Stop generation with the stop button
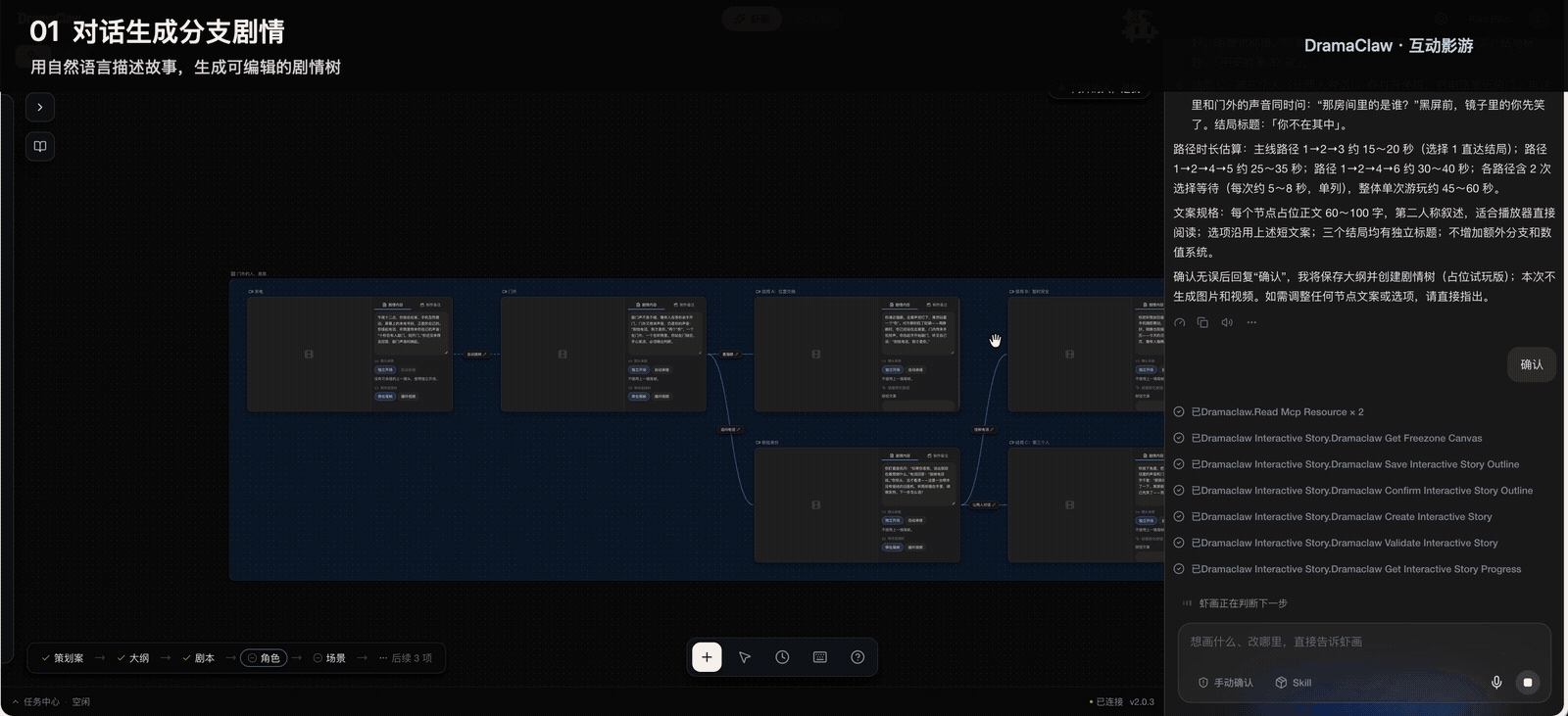 [1528, 683]
